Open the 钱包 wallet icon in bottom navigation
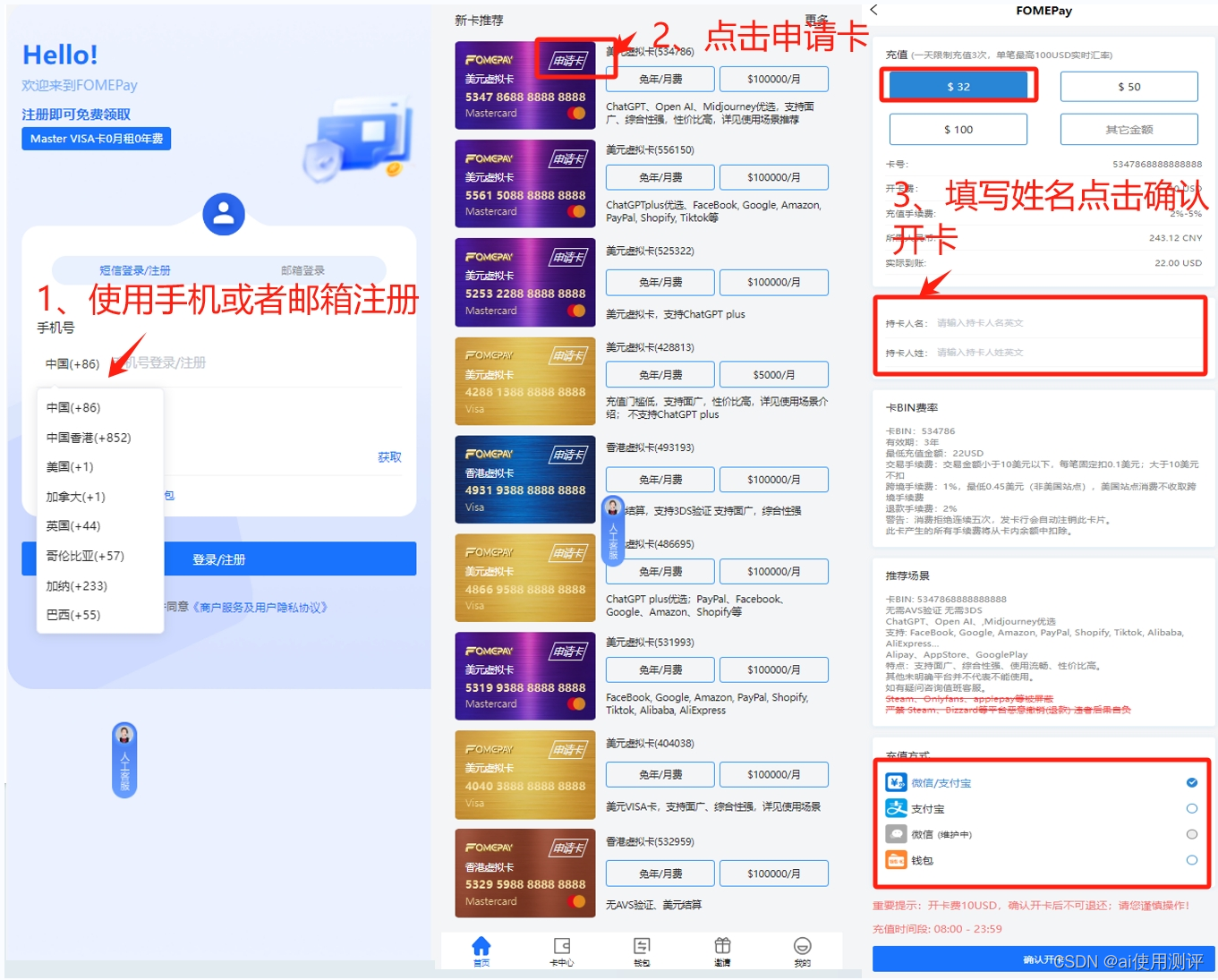The width and height of the screenshot is (1218, 980). tap(642, 950)
